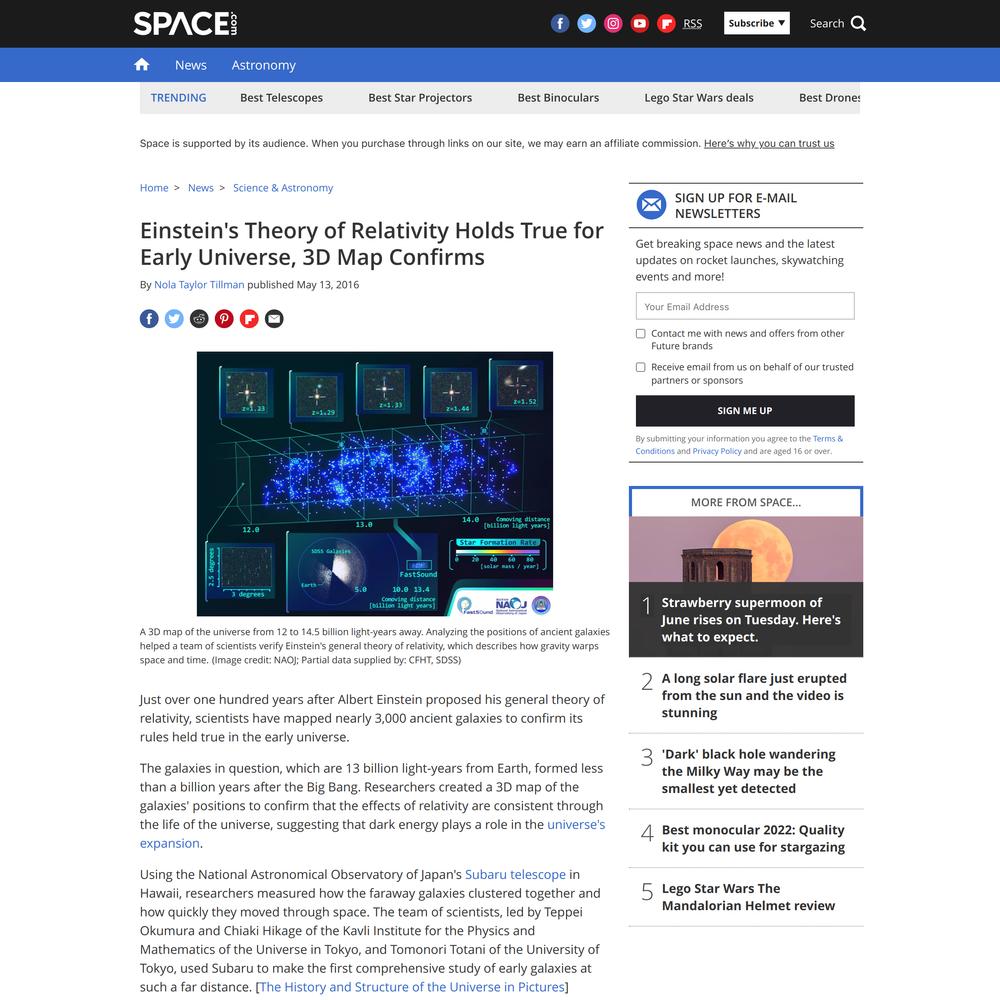Screen dimensions: 1000x1000
Task: Check 'Receive email from us on behalf' box
Action: tap(640, 367)
